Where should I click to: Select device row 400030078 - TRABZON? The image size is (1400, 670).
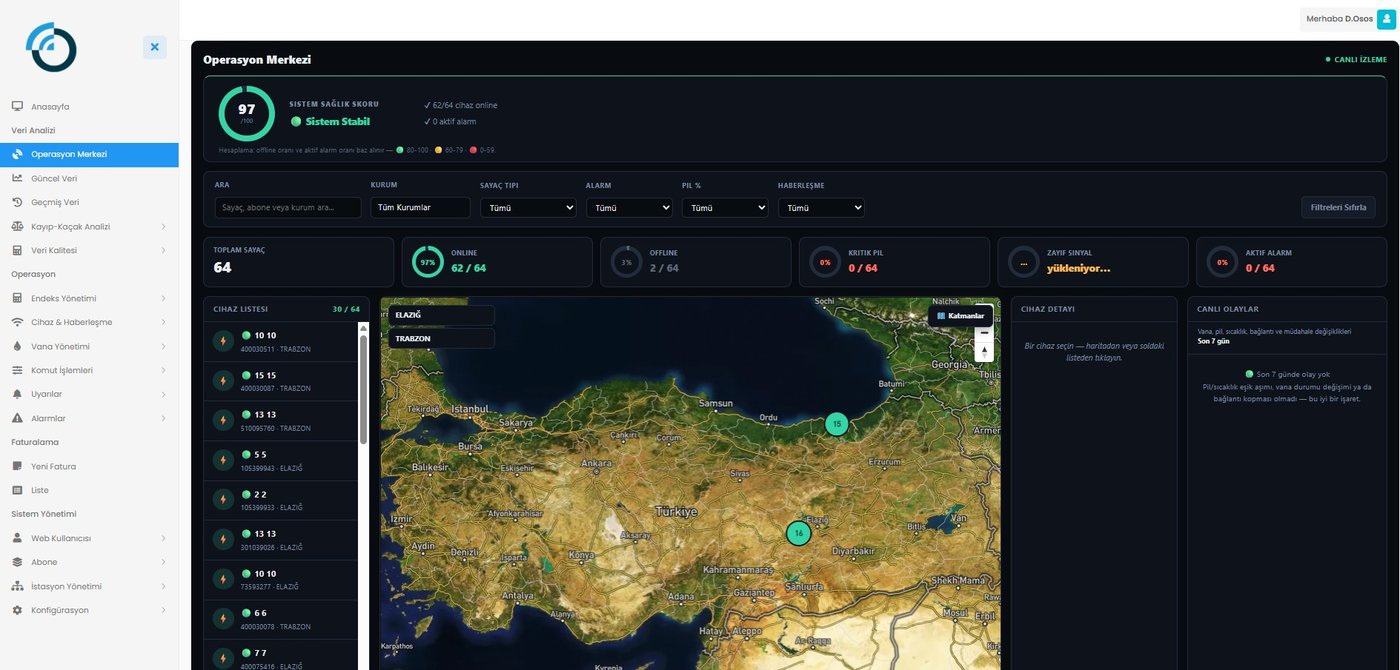click(x=280, y=620)
